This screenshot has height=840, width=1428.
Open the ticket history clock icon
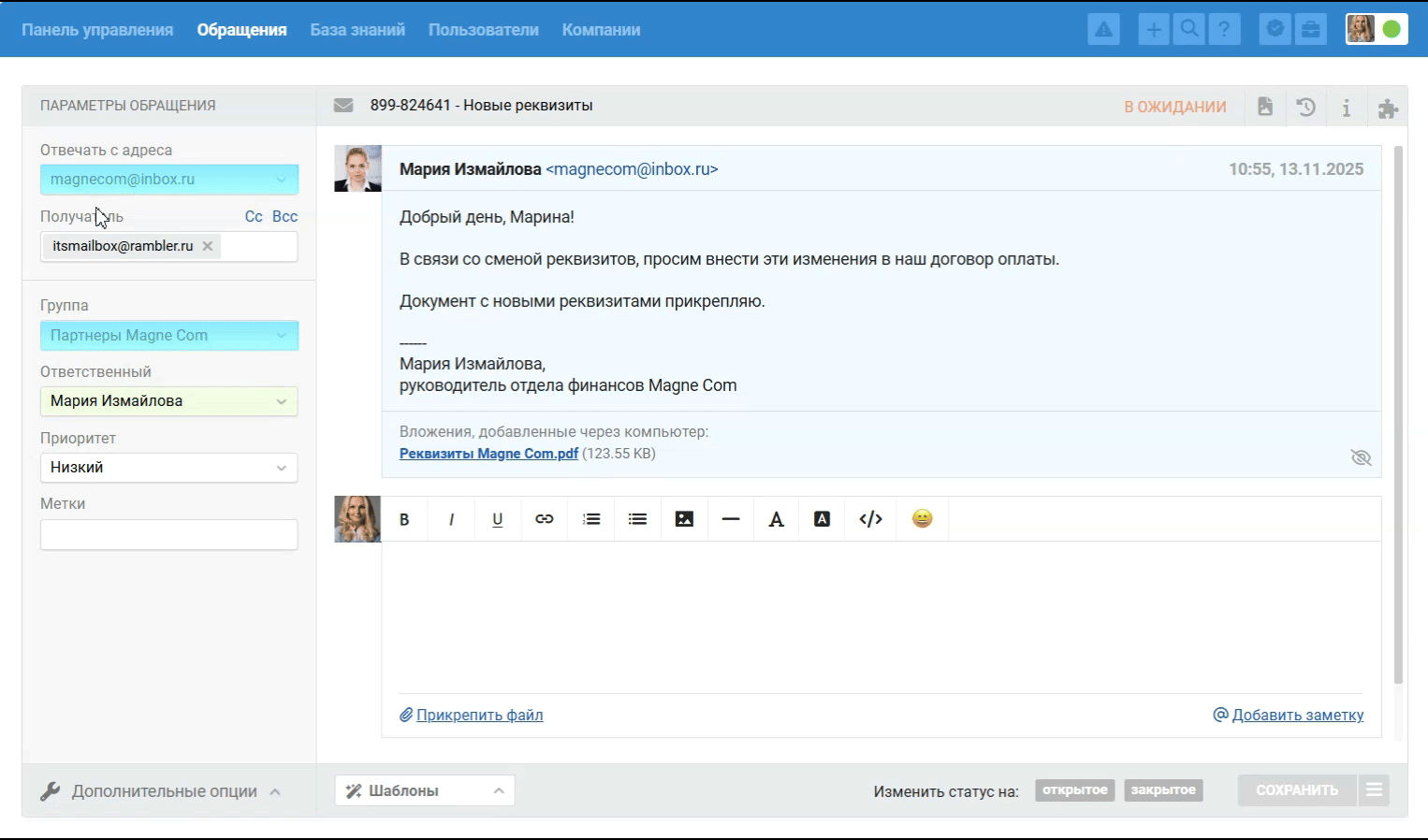click(x=1305, y=107)
